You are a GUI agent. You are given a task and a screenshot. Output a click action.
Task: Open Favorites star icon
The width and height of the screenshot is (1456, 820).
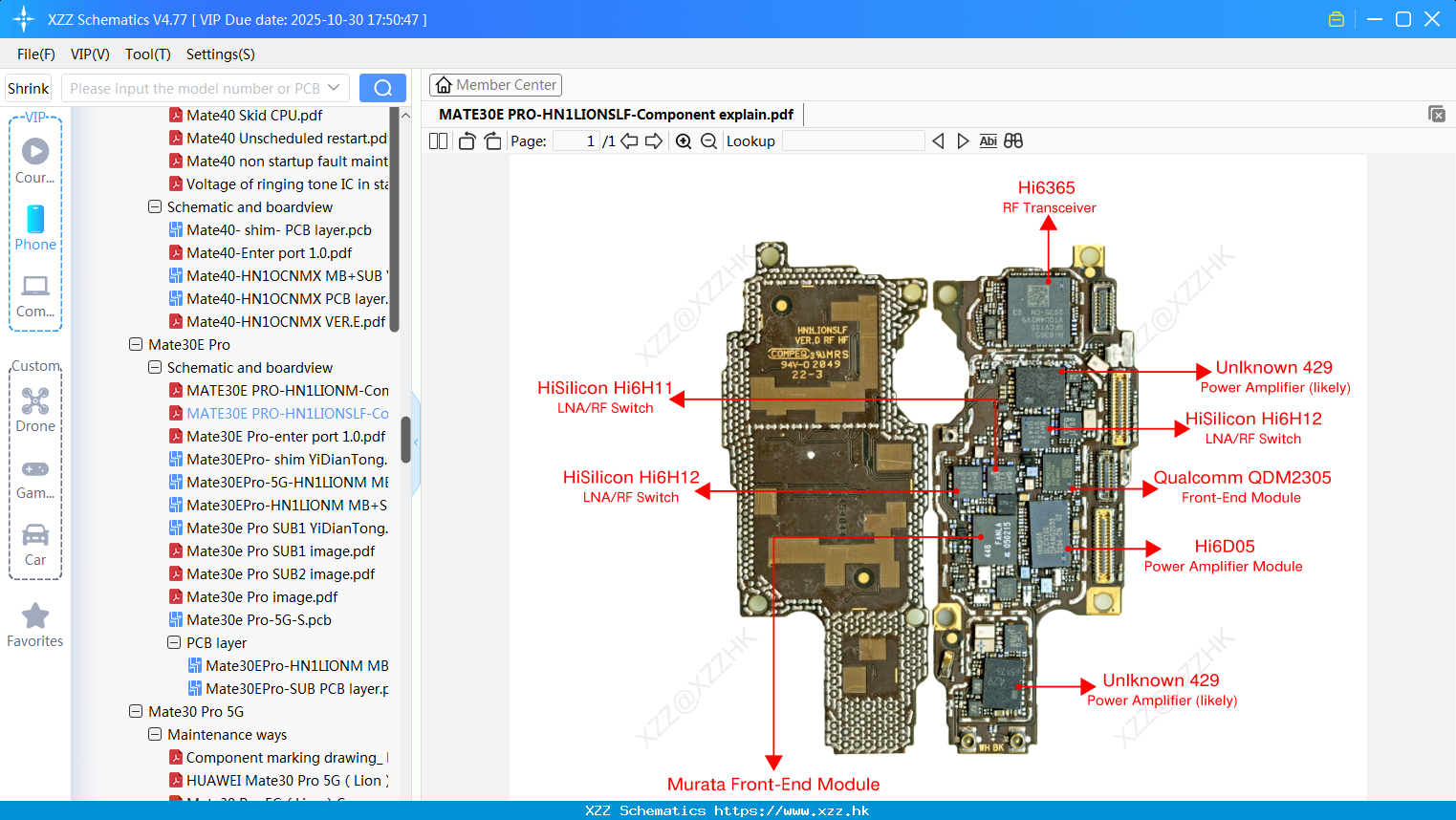click(35, 625)
